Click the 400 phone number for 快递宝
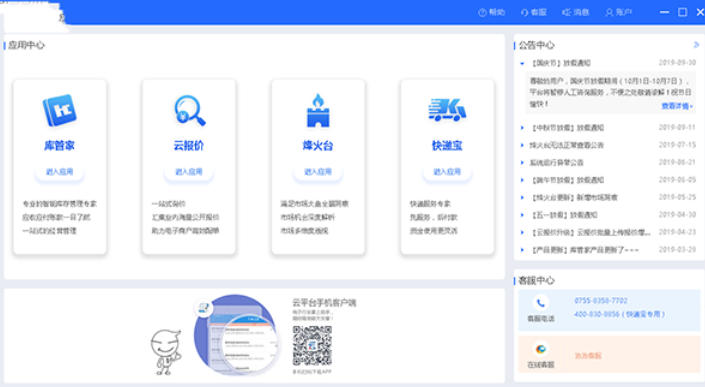The height and width of the screenshot is (387, 705). click(x=619, y=314)
